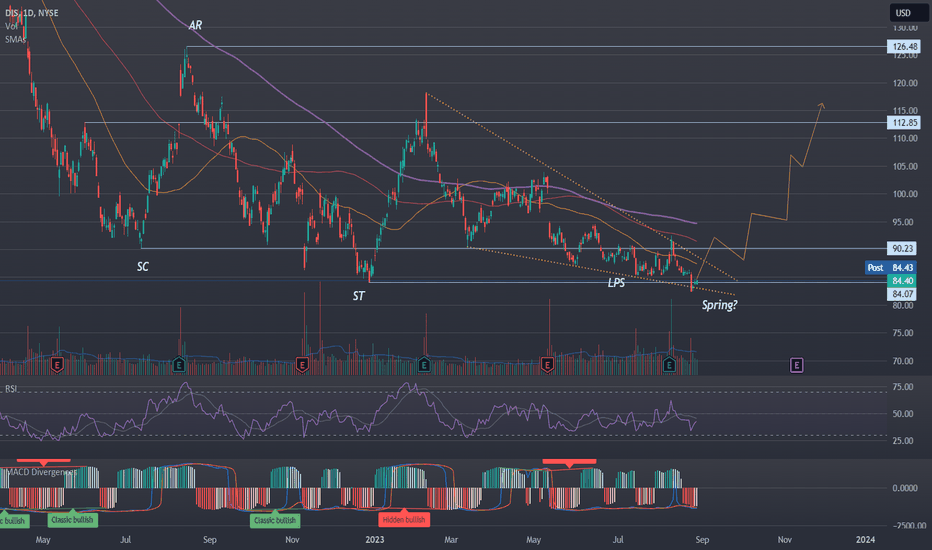This screenshot has height=550, width=932.
Task: Click the 90.23 price line label
Action: click(902, 249)
